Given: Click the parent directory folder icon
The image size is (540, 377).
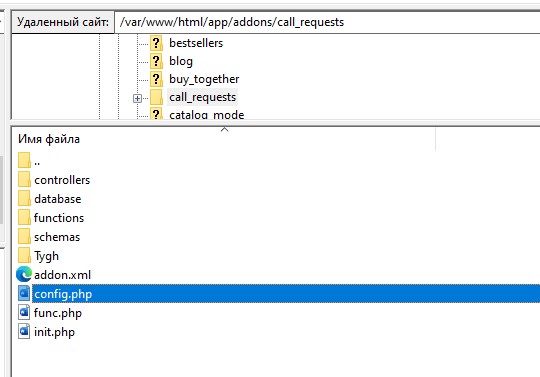Looking at the screenshot, I should [24, 160].
